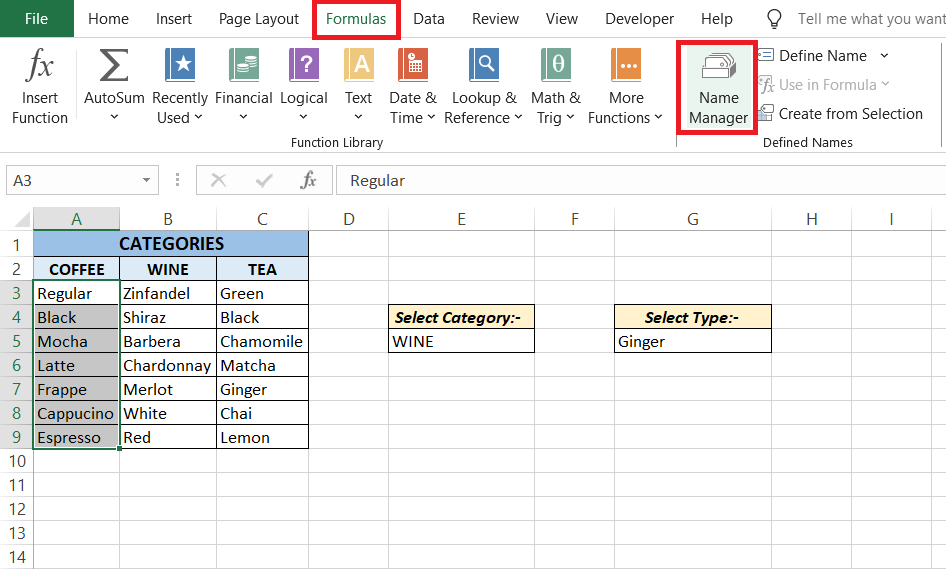The image size is (946, 569).
Task: Open the File tab
Action: (x=37, y=19)
